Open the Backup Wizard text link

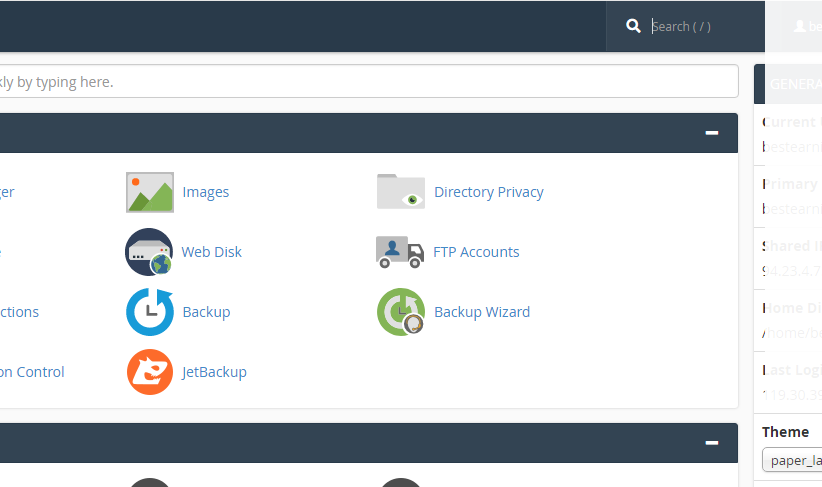(482, 312)
